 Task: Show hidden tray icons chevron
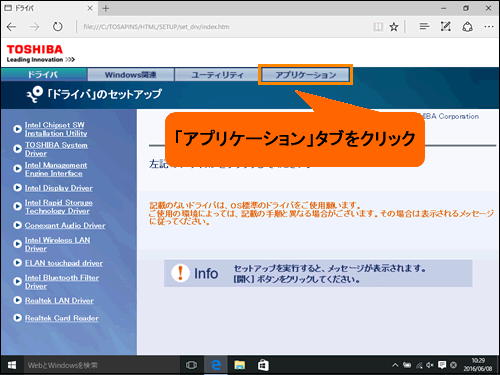point(395,365)
